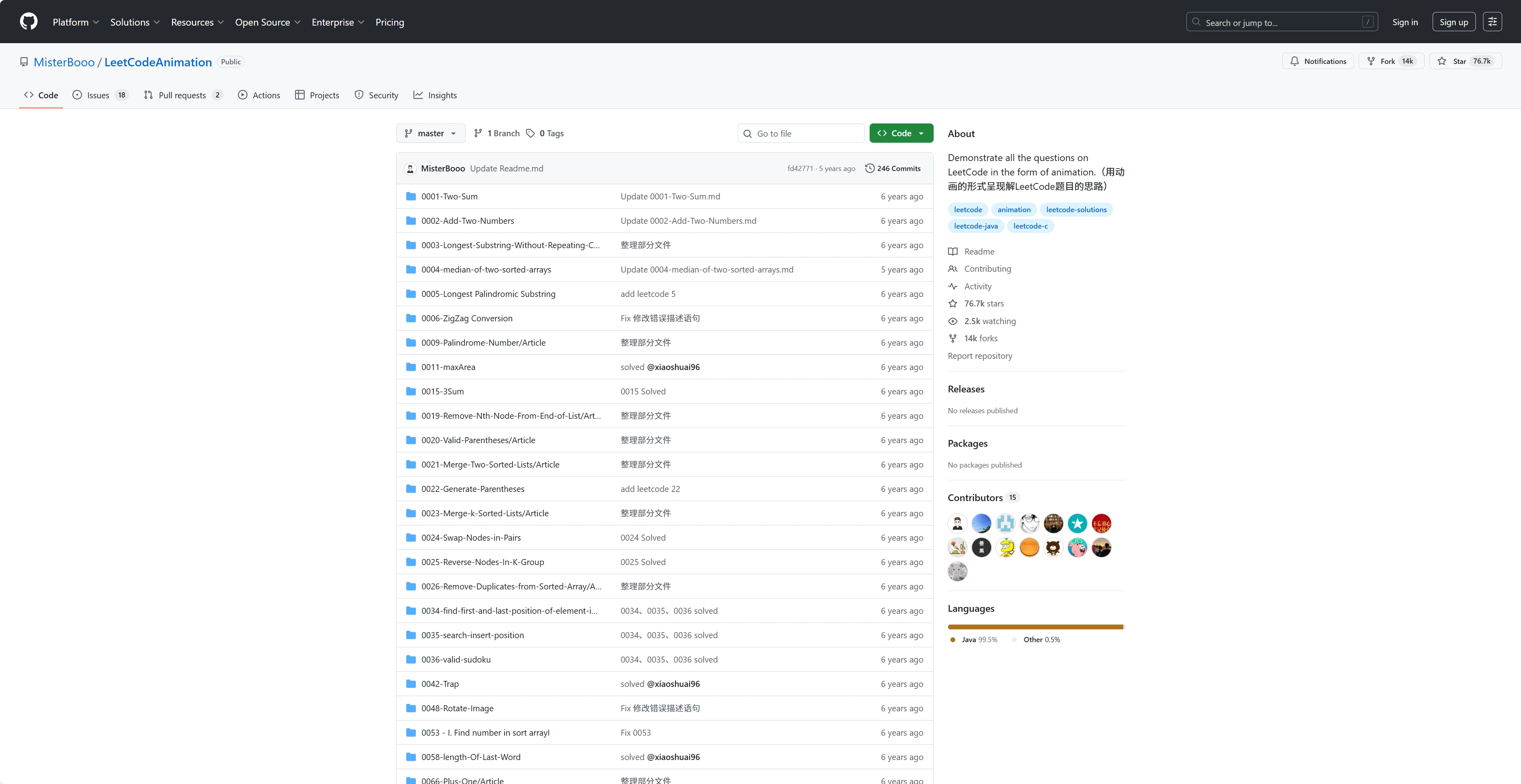Image resolution: width=1521 pixels, height=784 pixels.
Task: Focus the Search or jump to field
Action: point(1282,22)
